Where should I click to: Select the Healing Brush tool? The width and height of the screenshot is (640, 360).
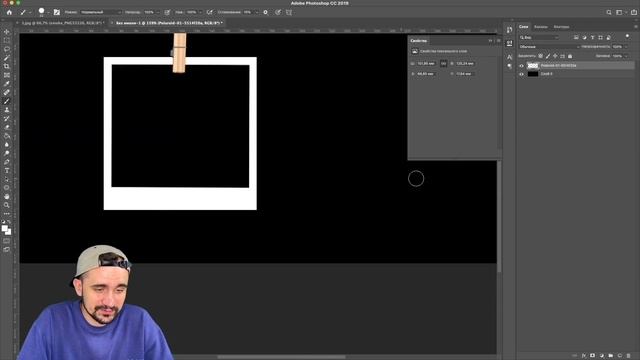coord(7,93)
